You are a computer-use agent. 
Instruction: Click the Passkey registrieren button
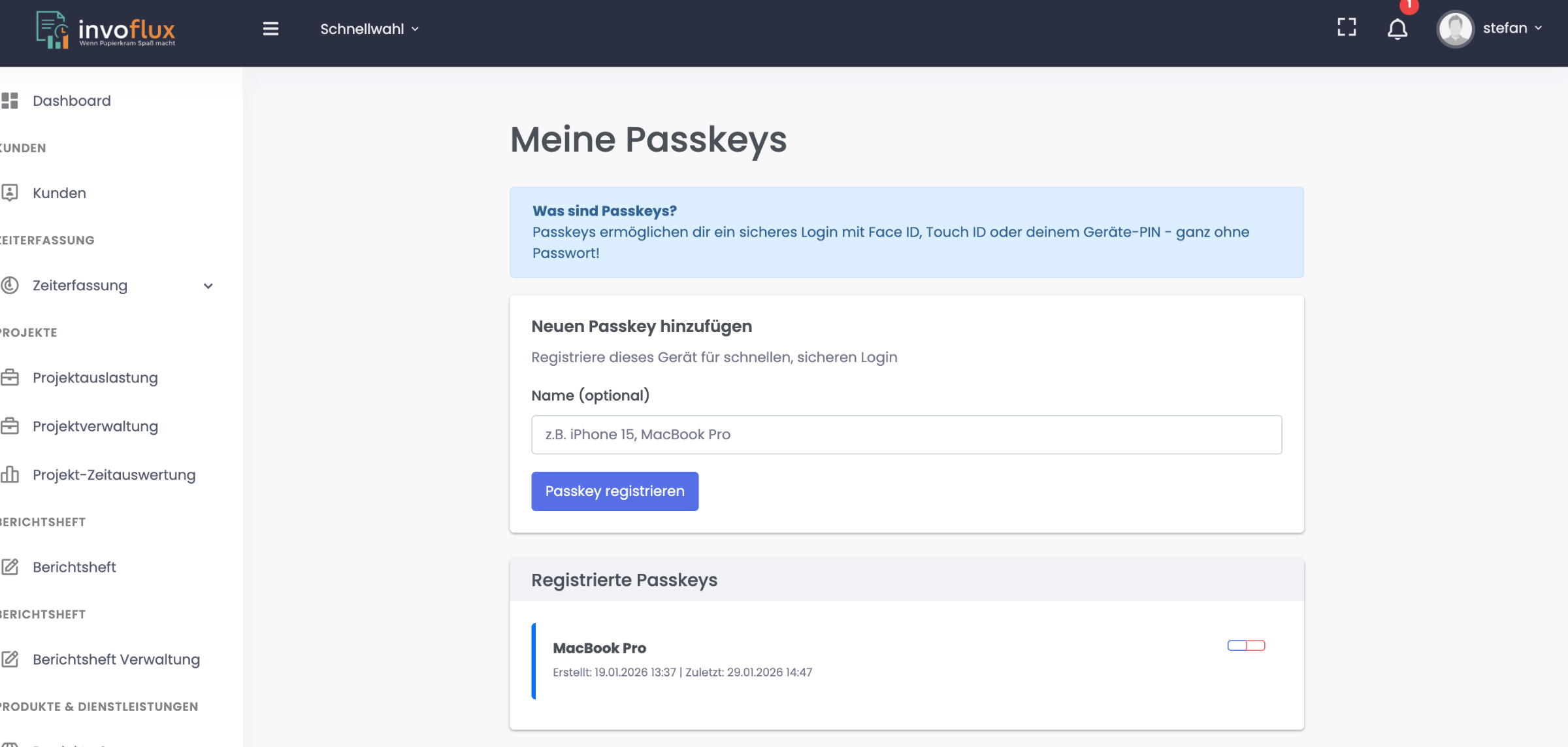point(614,491)
